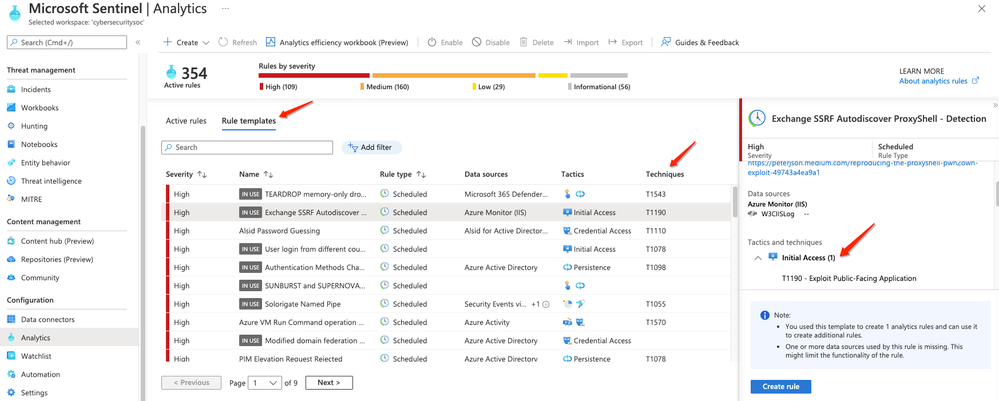Click the Threat intelligence sidebar icon
This screenshot has width=999, height=401.
11,181
